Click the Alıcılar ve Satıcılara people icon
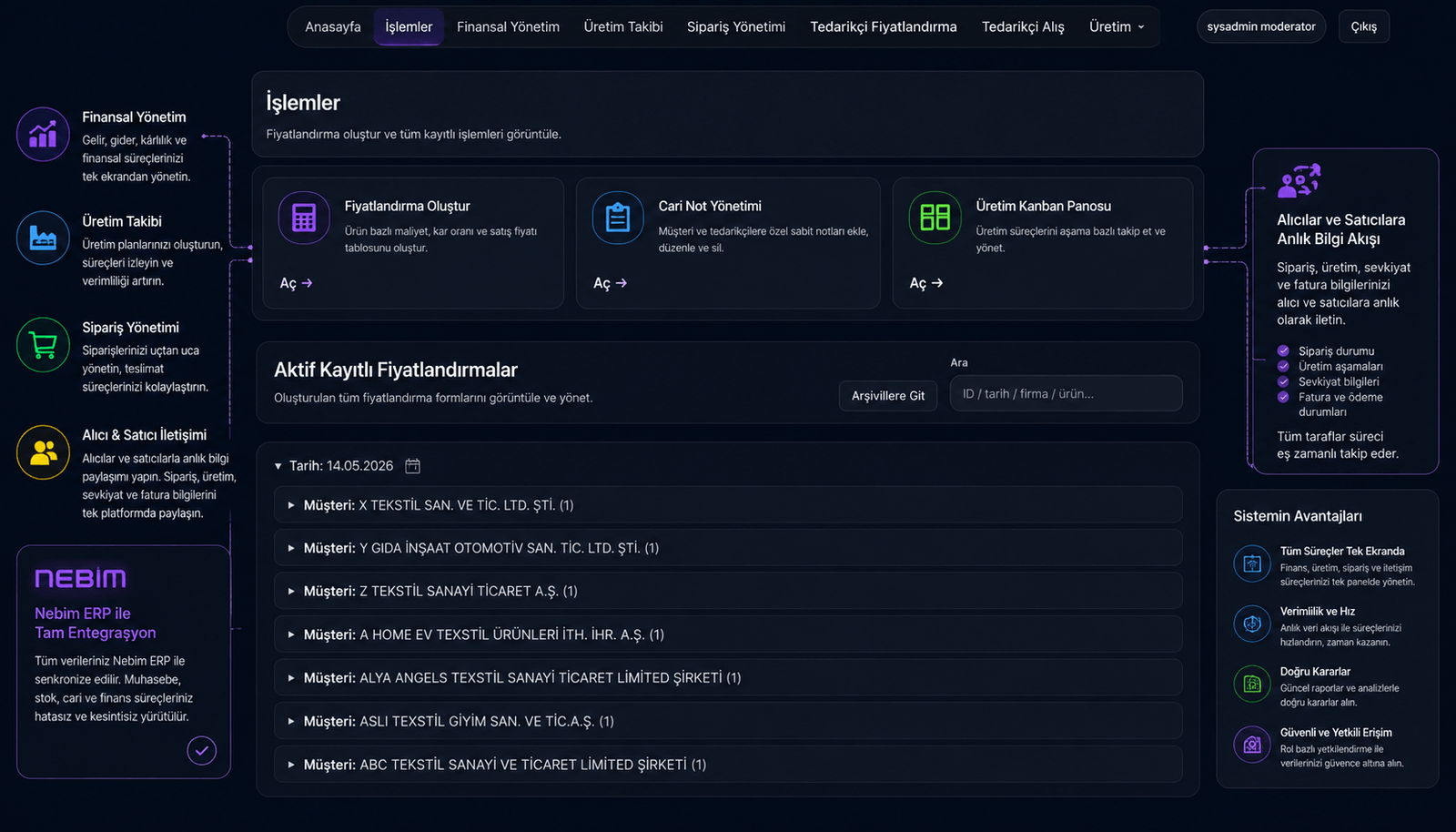 (x=1299, y=181)
